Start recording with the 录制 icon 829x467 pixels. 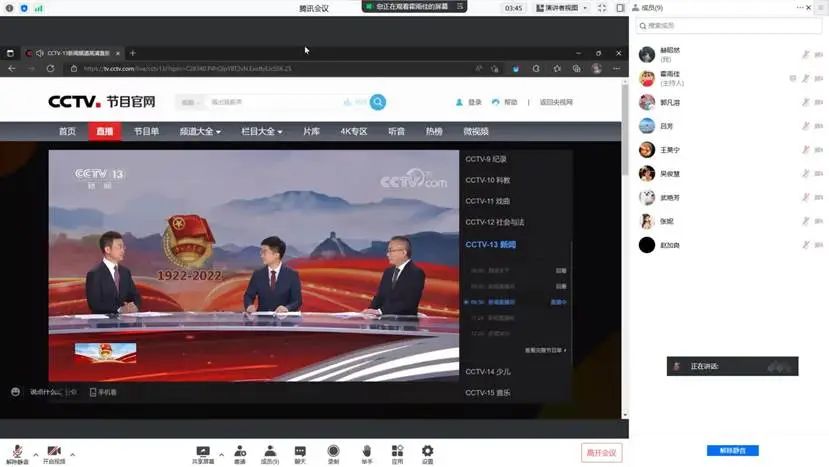point(333,452)
